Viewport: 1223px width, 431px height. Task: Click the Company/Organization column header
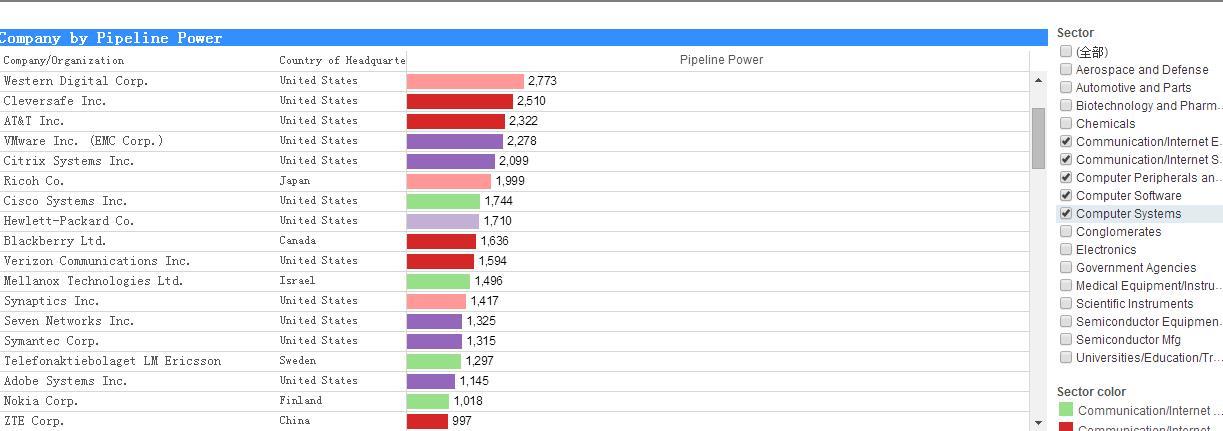(x=64, y=61)
